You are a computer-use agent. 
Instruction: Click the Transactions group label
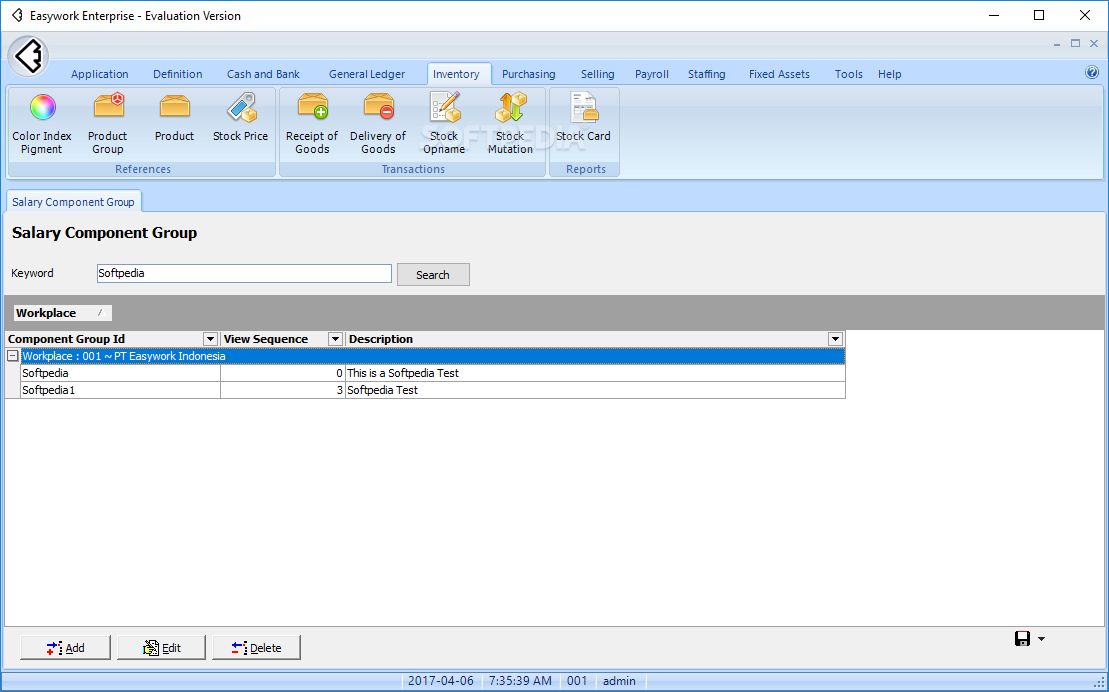click(413, 169)
